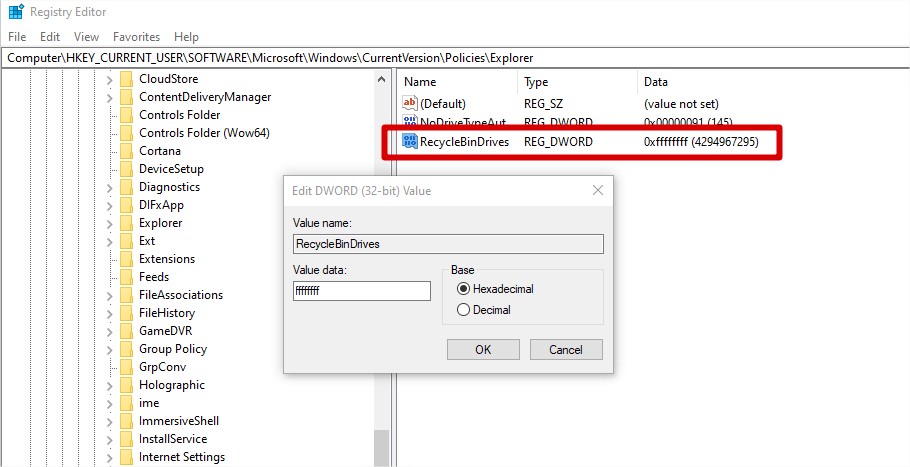This screenshot has width=910, height=467.
Task: Expand the DIFxApp key
Action: [x=109, y=205]
